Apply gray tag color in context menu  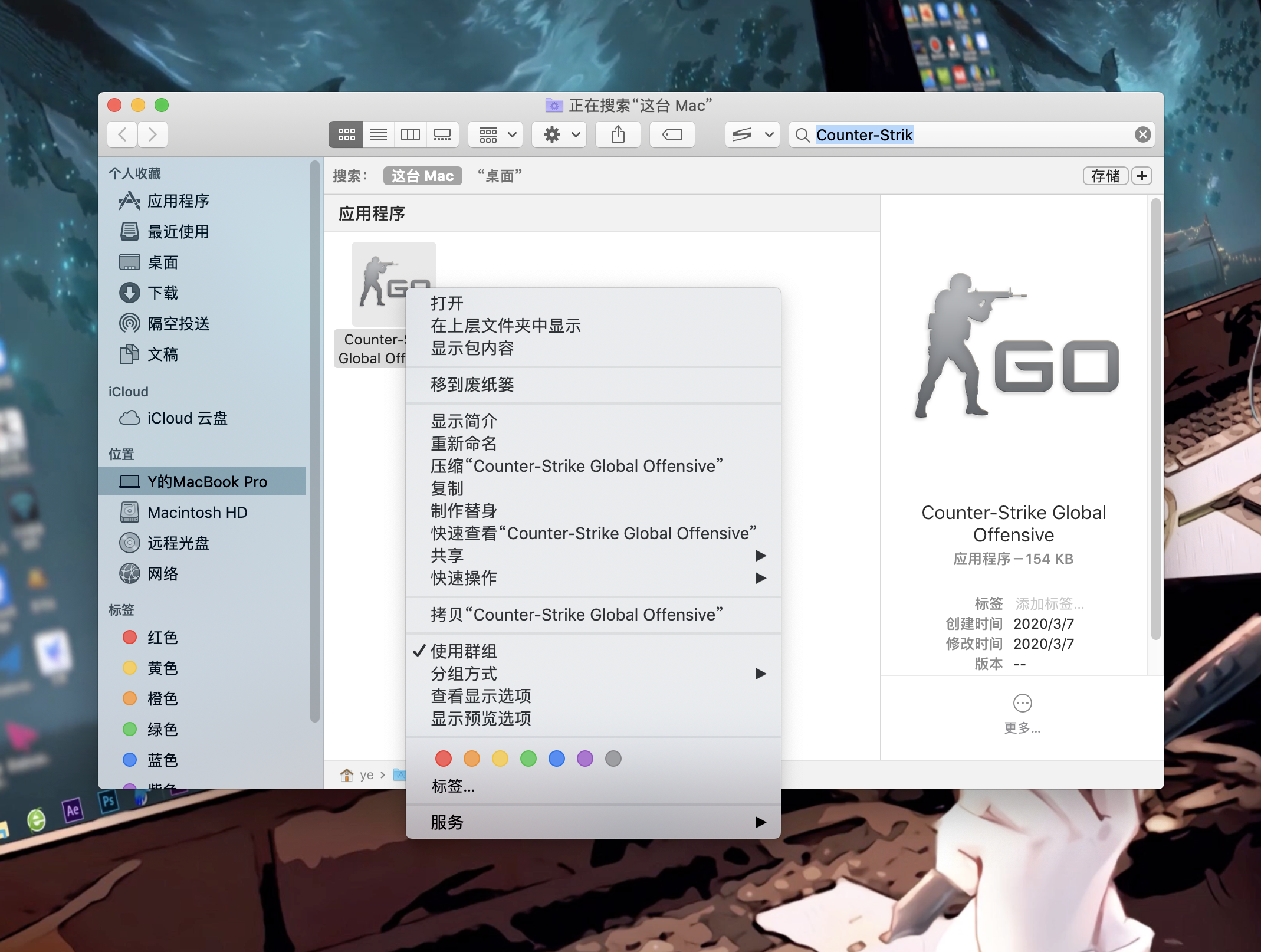point(613,759)
